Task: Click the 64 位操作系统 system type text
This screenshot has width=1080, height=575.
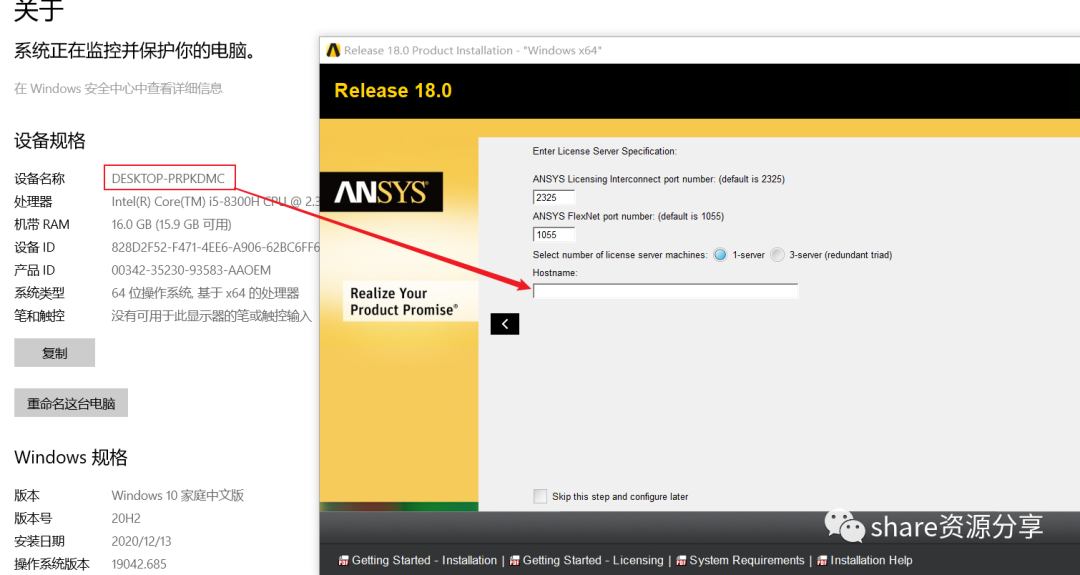Action: [x=205, y=293]
